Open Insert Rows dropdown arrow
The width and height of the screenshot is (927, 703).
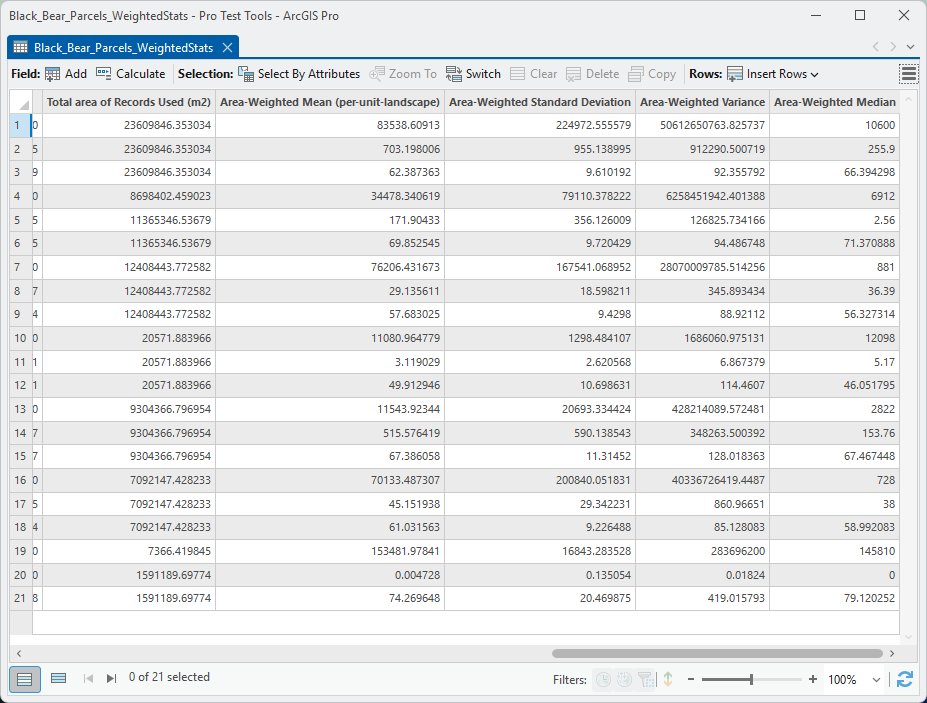coord(815,74)
